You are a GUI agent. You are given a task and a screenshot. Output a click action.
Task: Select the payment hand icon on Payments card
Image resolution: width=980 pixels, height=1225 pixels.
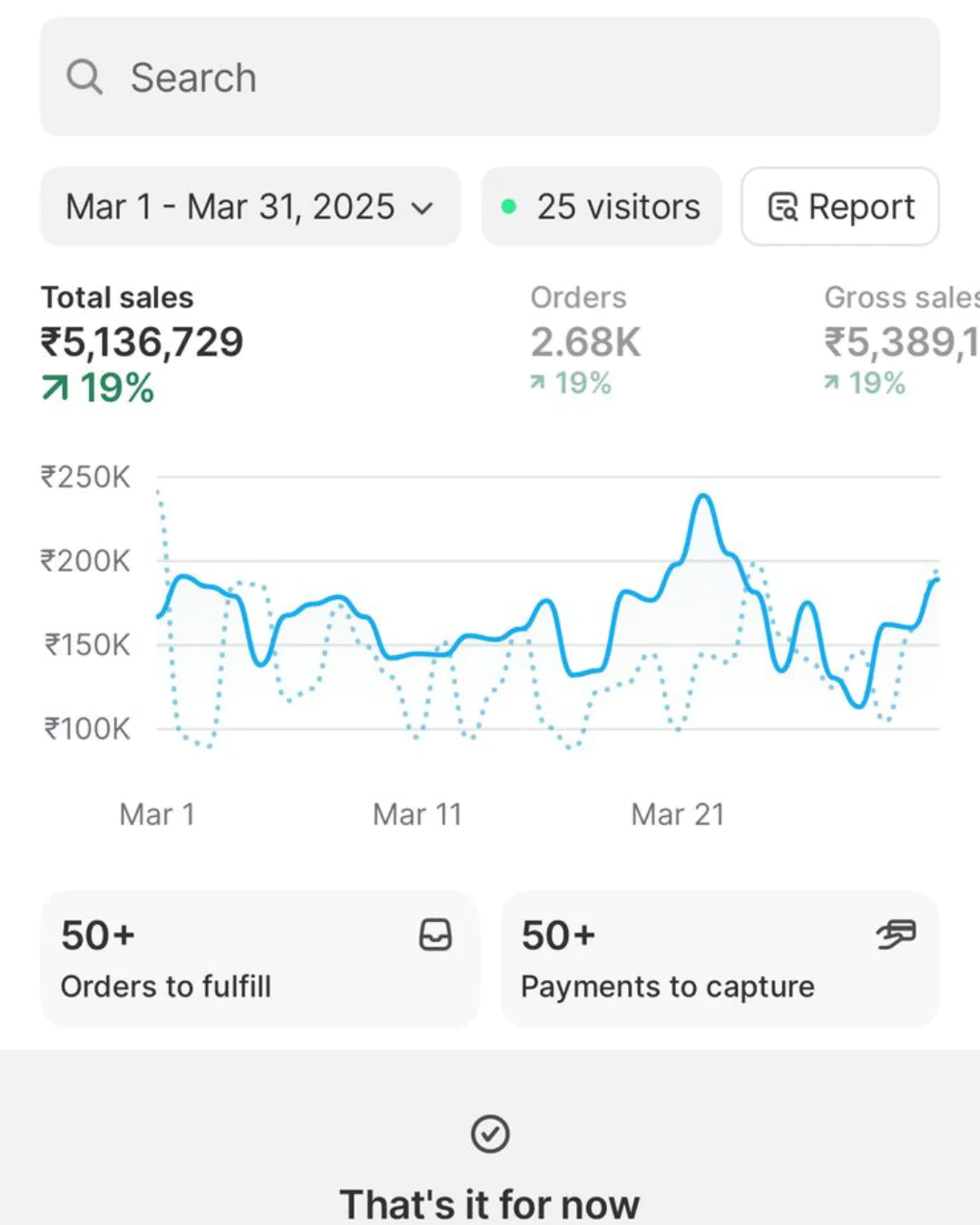pos(895,935)
